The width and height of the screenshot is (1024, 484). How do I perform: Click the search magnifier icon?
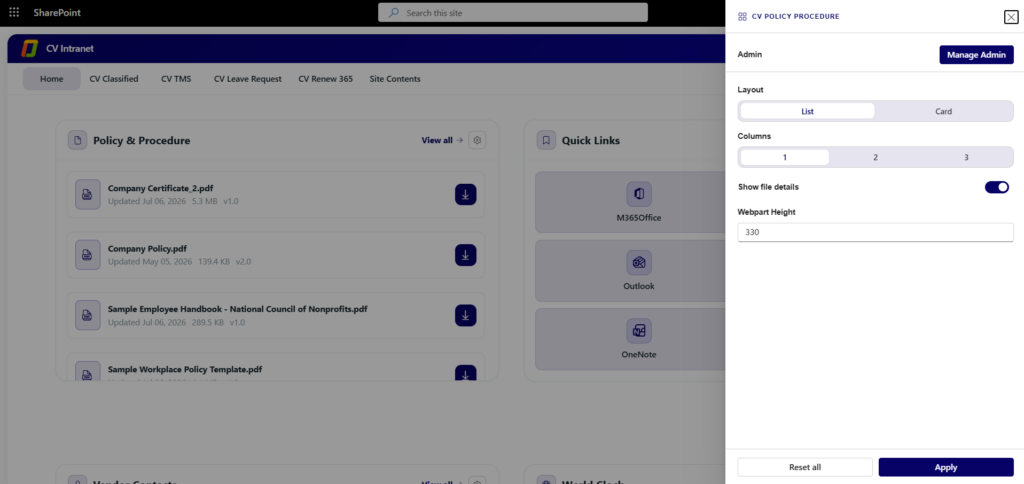pyautogui.click(x=394, y=12)
